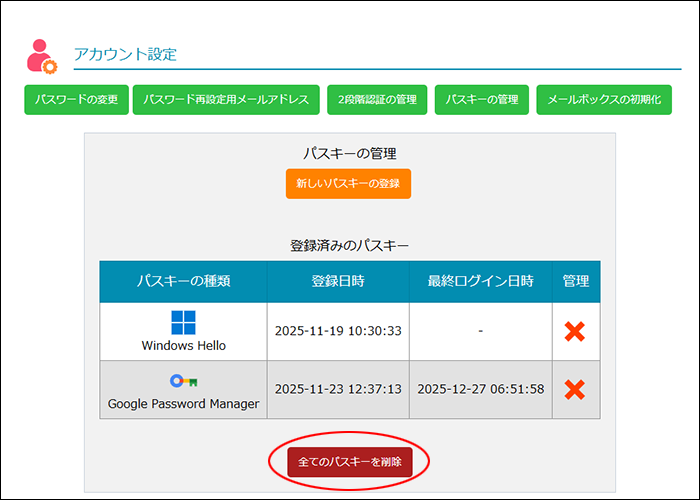The height and width of the screenshot is (500, 700).
Task: Click the account settings user-gear icon
Action: click(x=41, y=56)
